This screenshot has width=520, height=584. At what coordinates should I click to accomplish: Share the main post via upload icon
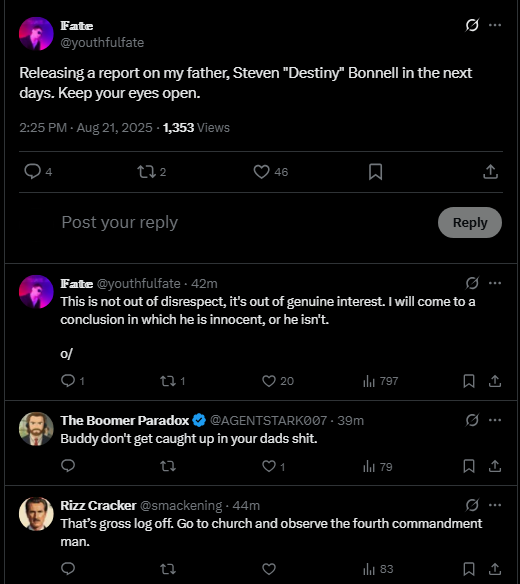491,172
